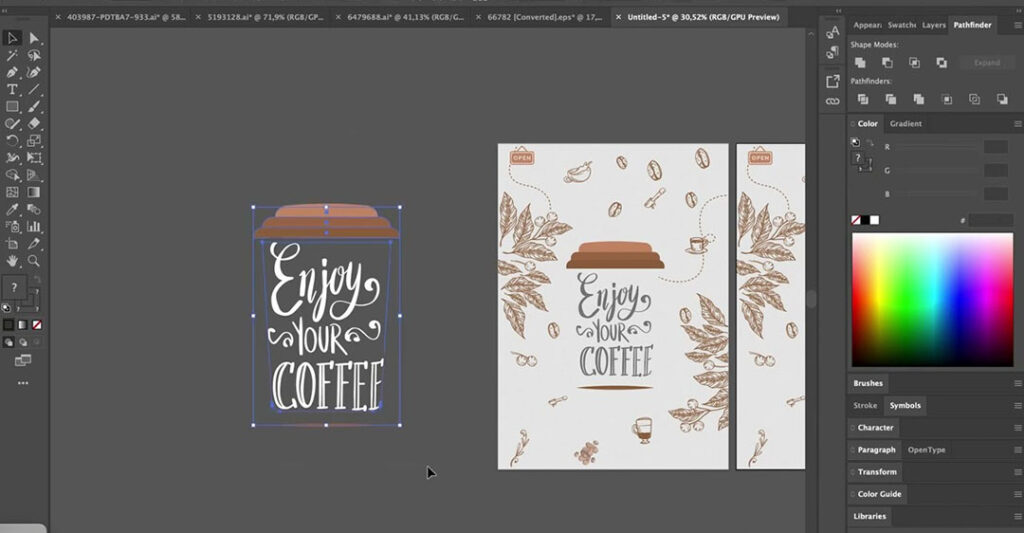This screenshot has height=533, width=1024.
Task: Select the Artboard tool
Action: pos(12,244)
